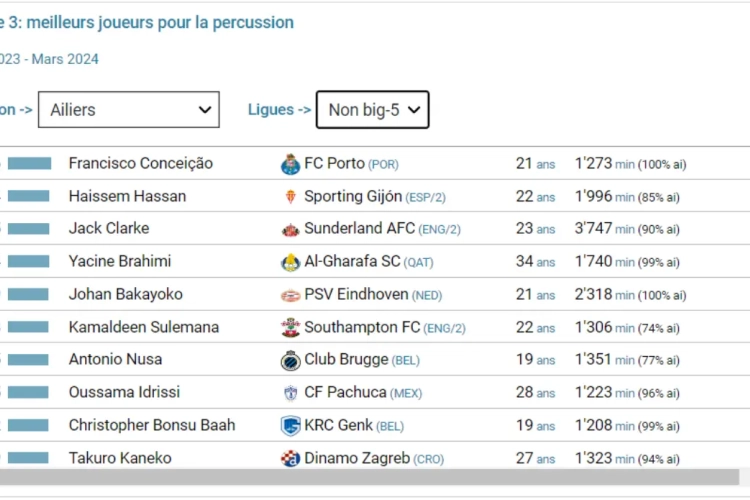Click the Al-Gharafa SC club crest
The height and width of the screenshot is (500, 750).
290,262
